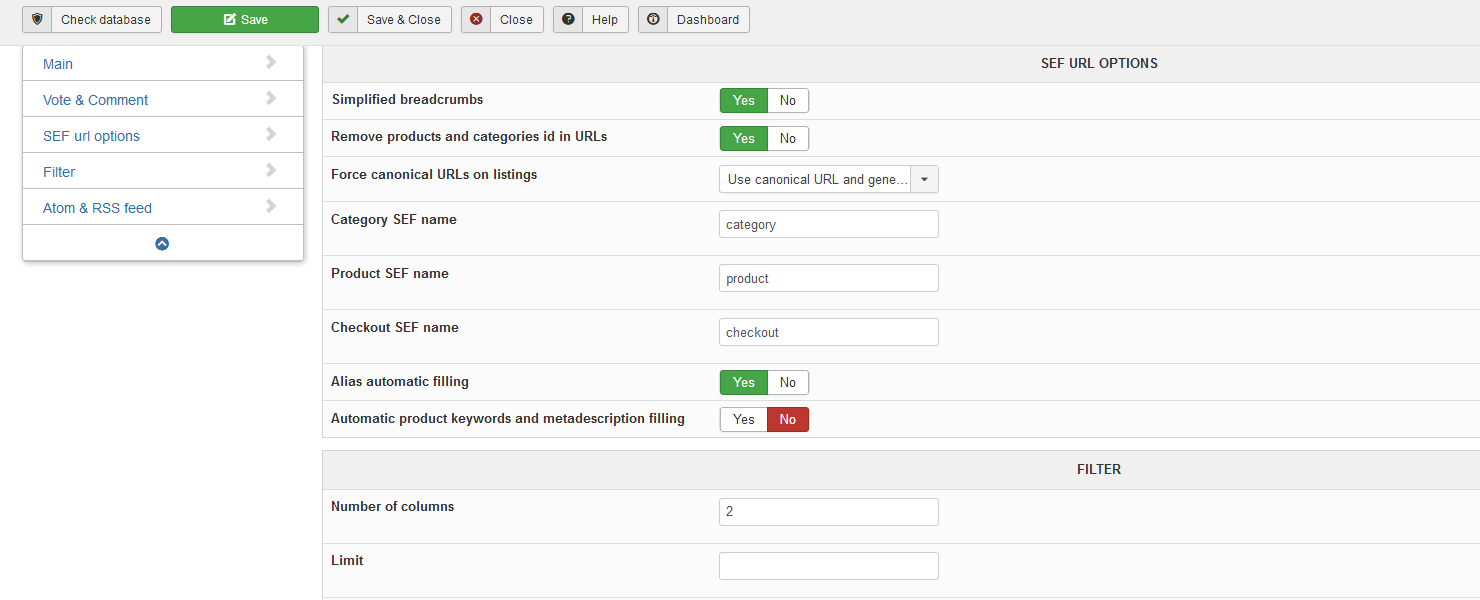The image size is (1480, 600).
Task: Go to SEF url options section
Action: 91,136
